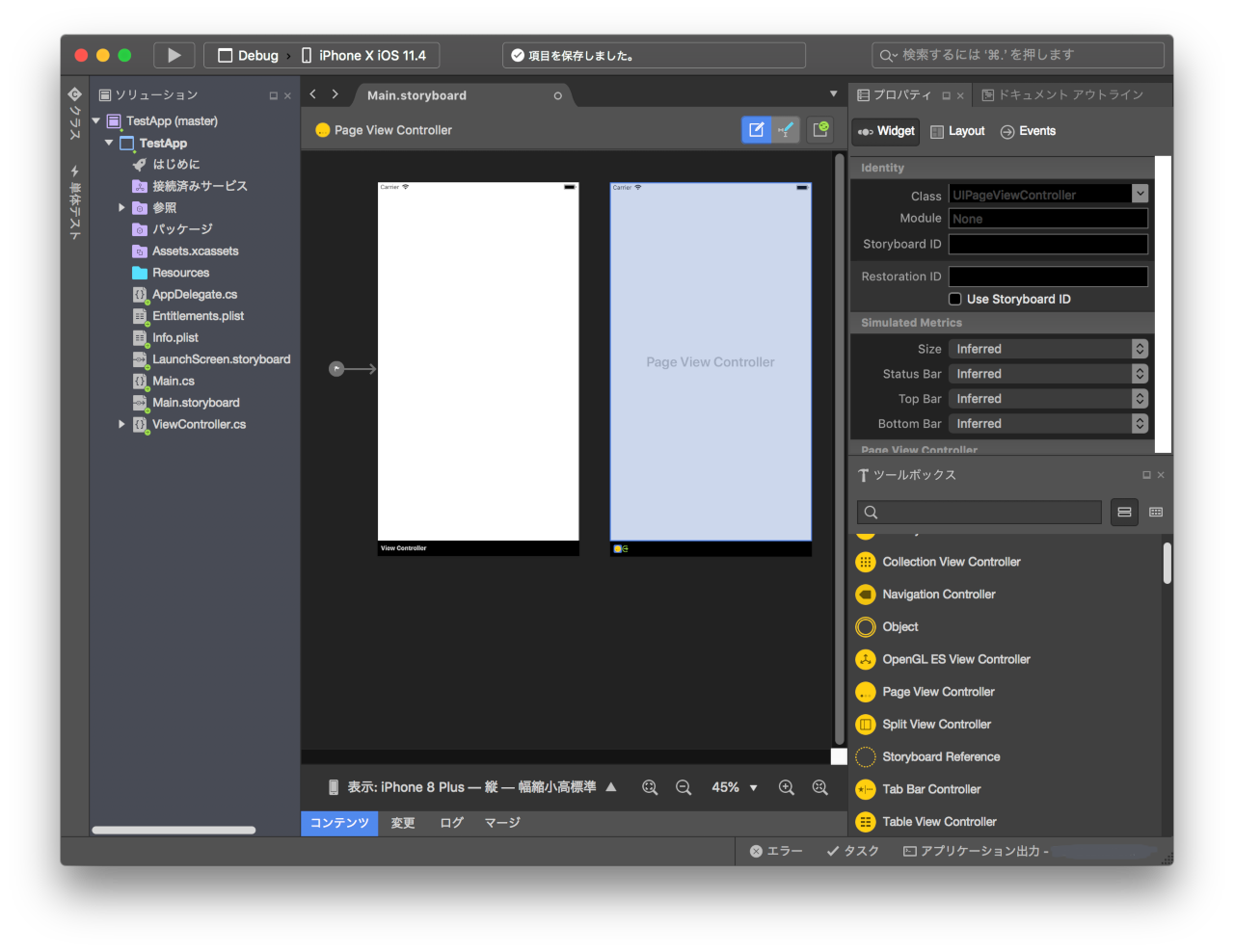Close the ソリューション pad
The height and width of the screenshot is (952, 1234).
coord(287,95)
